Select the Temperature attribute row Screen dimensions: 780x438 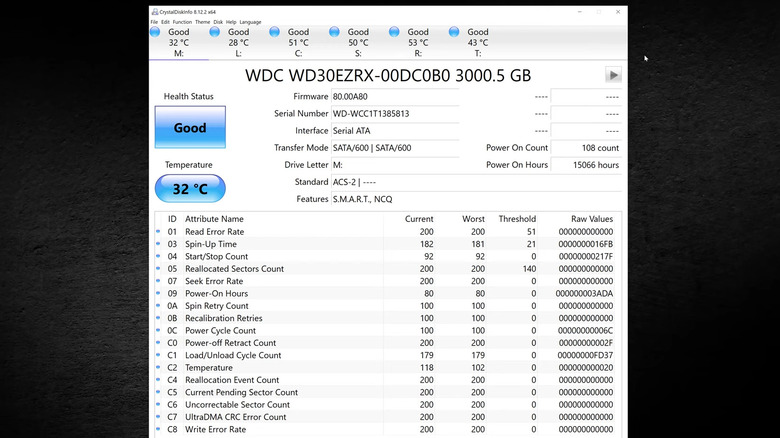pos(390,368)
